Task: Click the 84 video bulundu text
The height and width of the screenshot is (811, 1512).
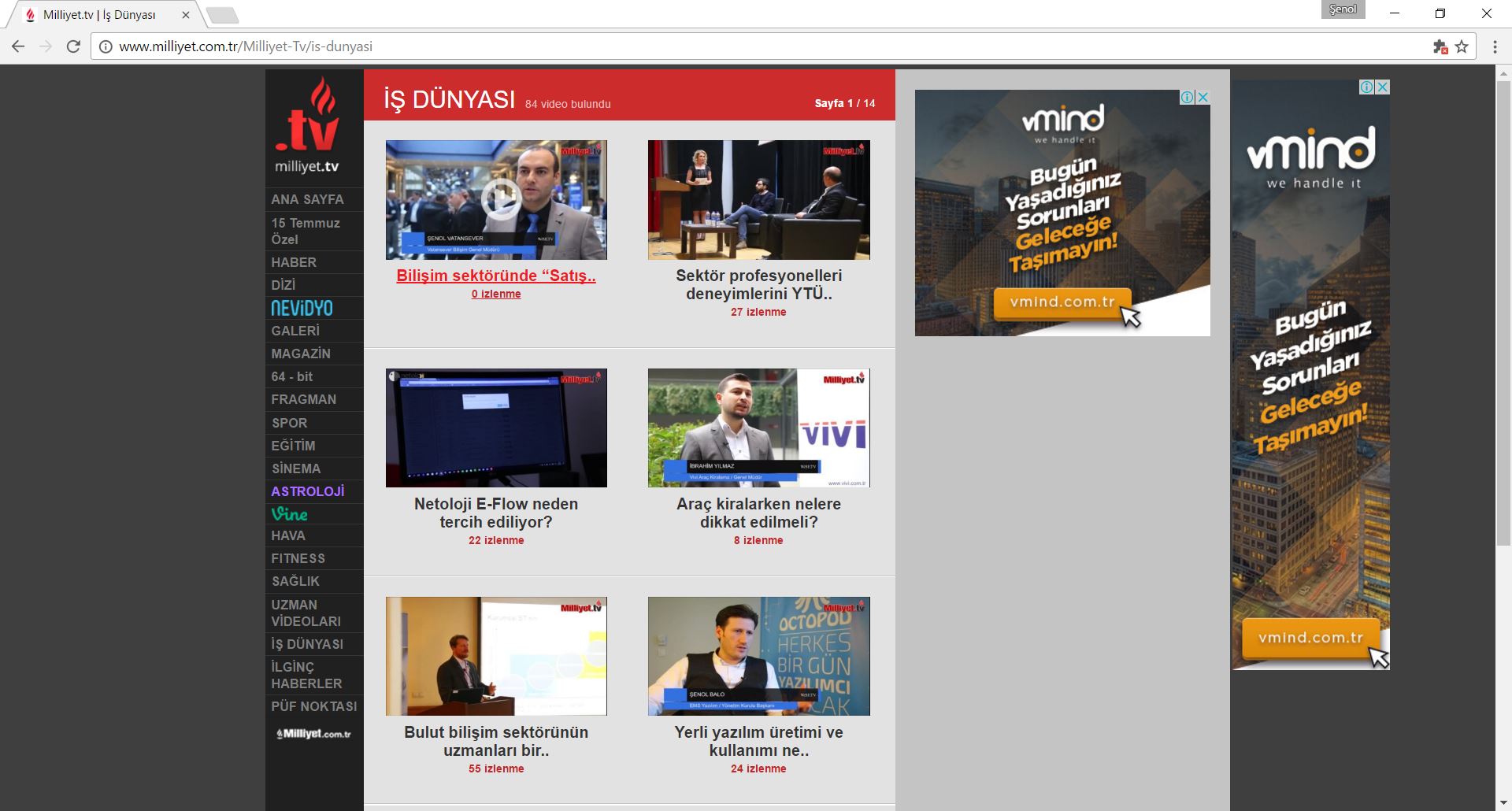Action: (x=568, y=104)
